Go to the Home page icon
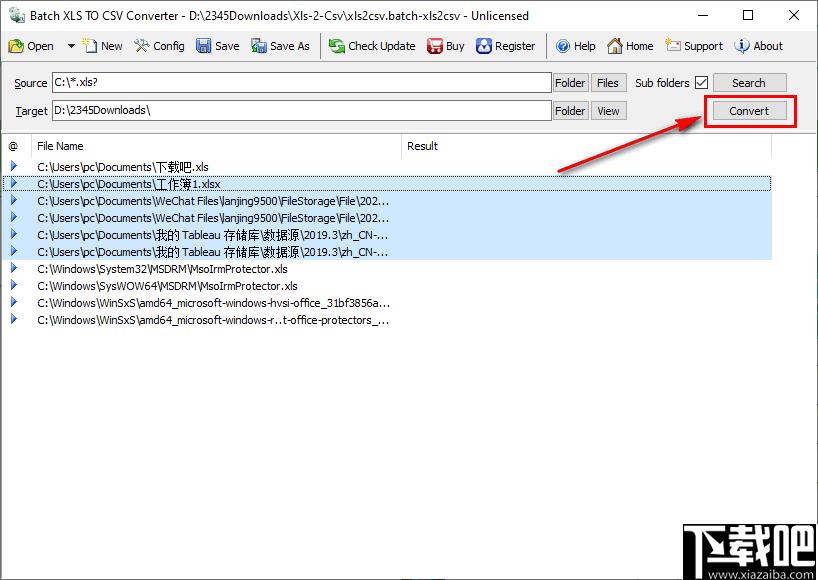 tap(615, 46)
